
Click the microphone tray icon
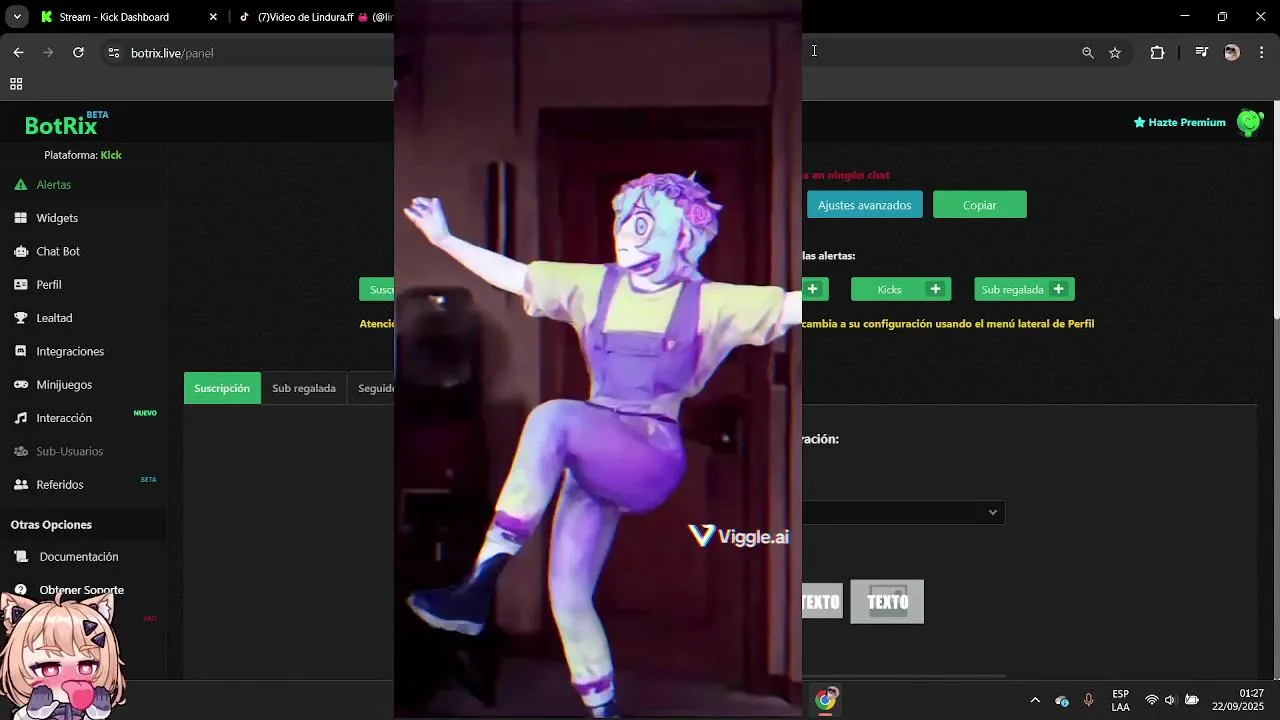point(1088,700)
